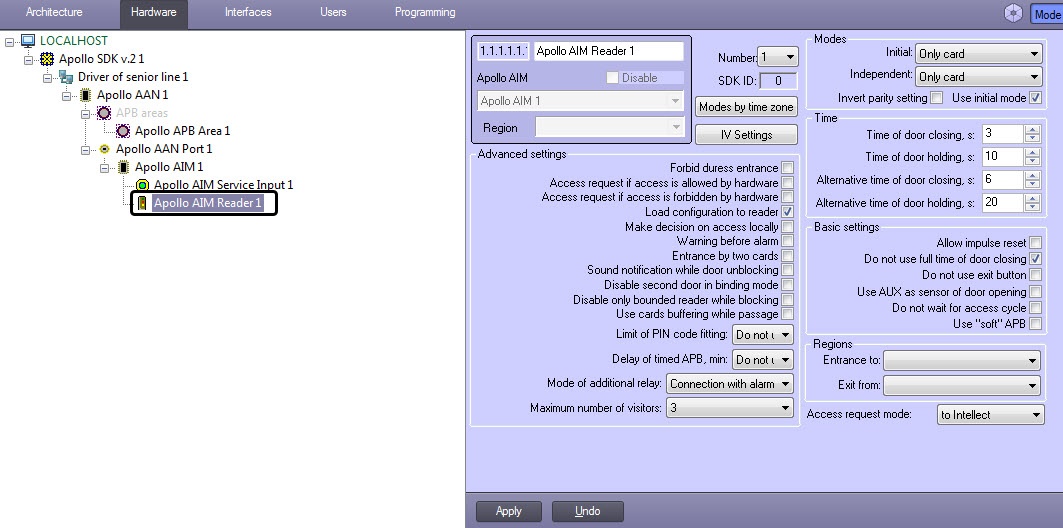Collapse the Apollo AAN 1 node

pos(66,96)
